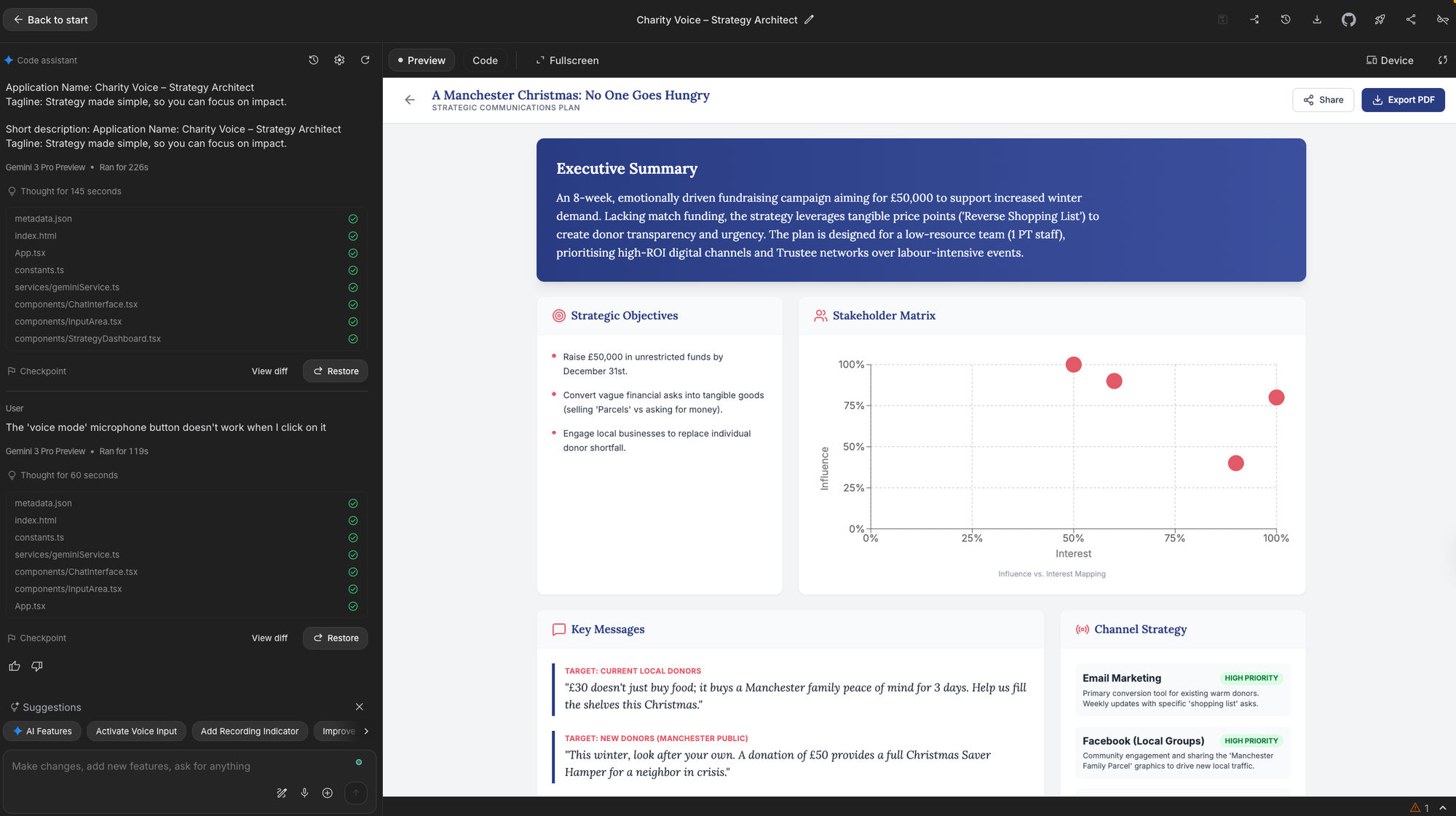Image resolution: width=1456 pixels, height=816 pixels.
Task: Expand error console chevron at bottom right
Action: point(1442,808)
